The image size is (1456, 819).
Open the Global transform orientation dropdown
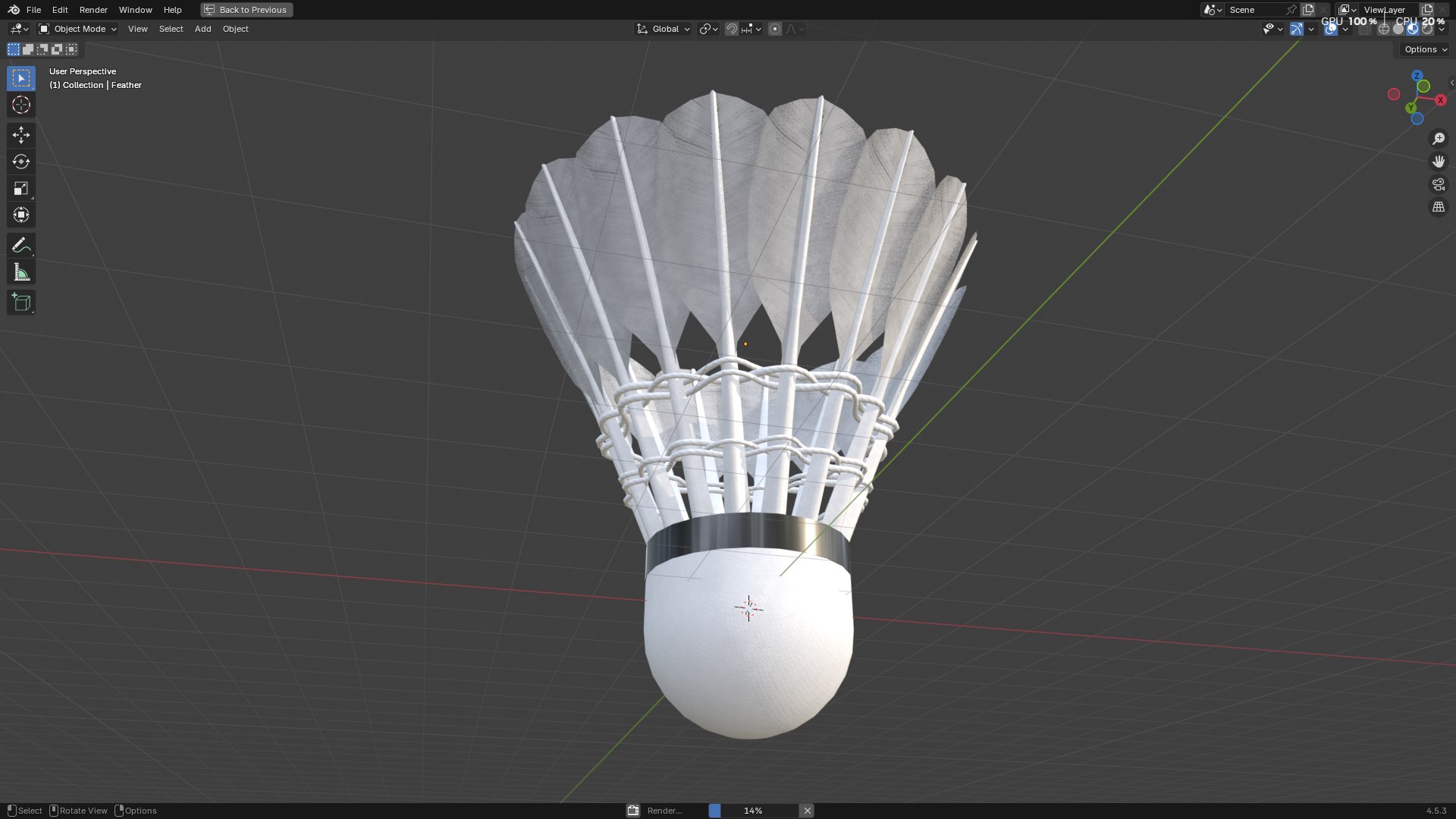point(663,29)
